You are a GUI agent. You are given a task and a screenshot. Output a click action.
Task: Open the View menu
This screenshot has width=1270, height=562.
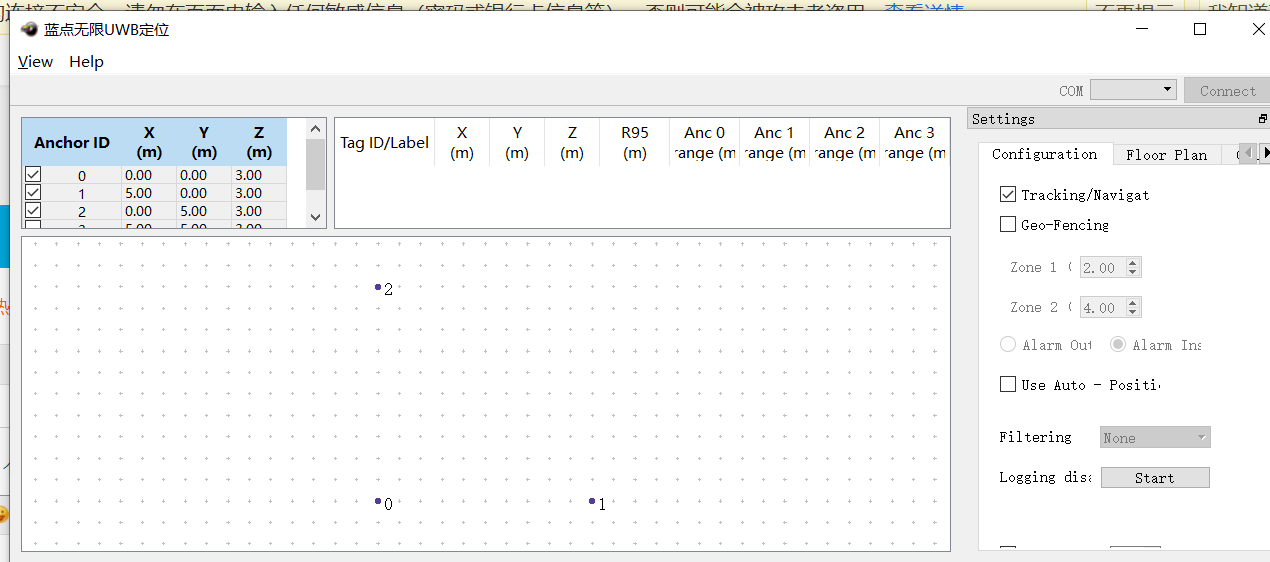coord(35,62)
